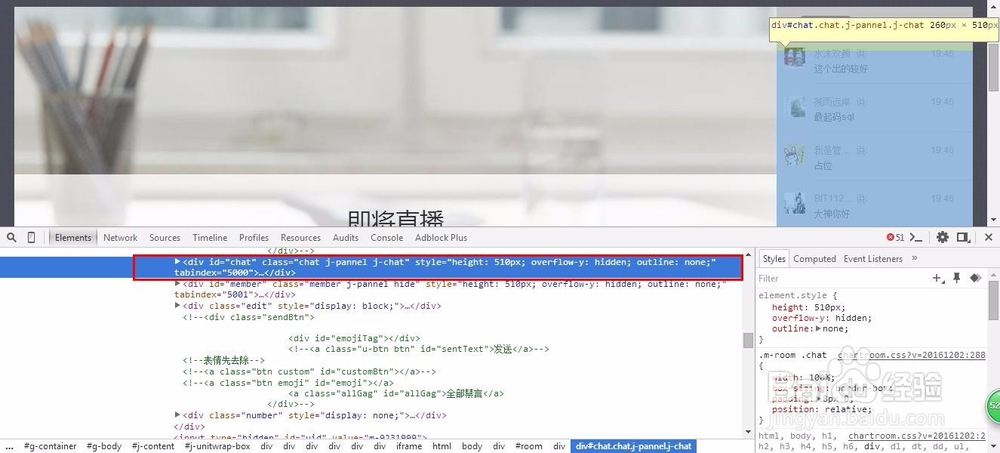Screen dimensions: 1000x453
Task: Click the Elements panel vertical scrollbar thumb
Action: point(748,341)
